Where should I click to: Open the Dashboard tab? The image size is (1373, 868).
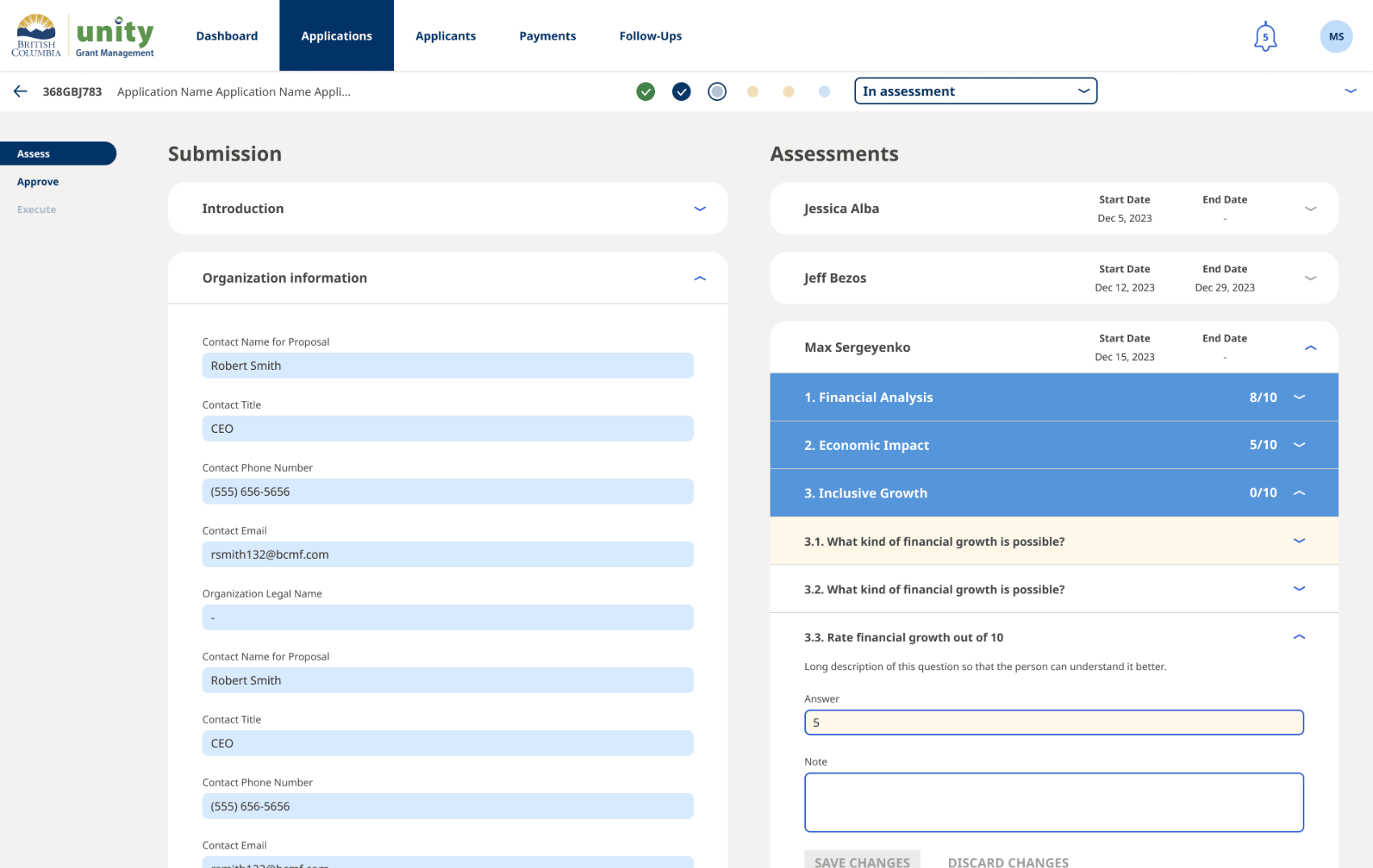click(x=227, y=36)
